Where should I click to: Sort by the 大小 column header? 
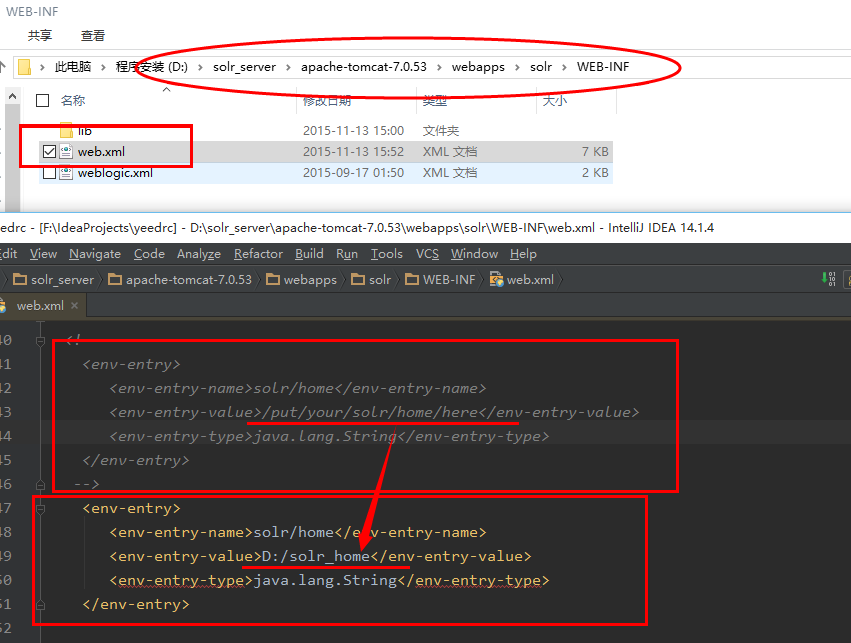tap(555, 100)
